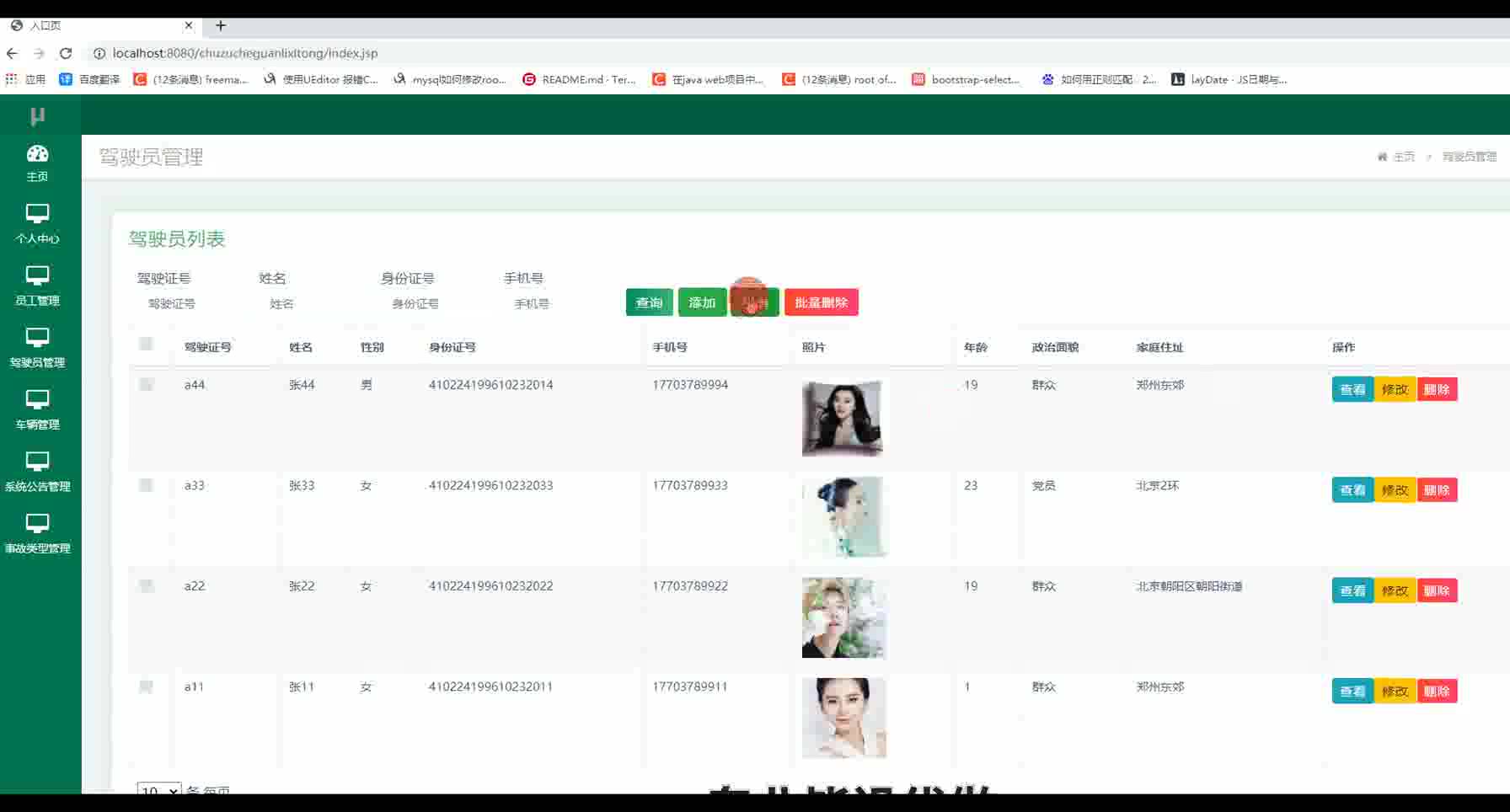The image size is (1510, 812).
Task: Click 修改 for driver 张11
Action: (x=1395, y=692)
